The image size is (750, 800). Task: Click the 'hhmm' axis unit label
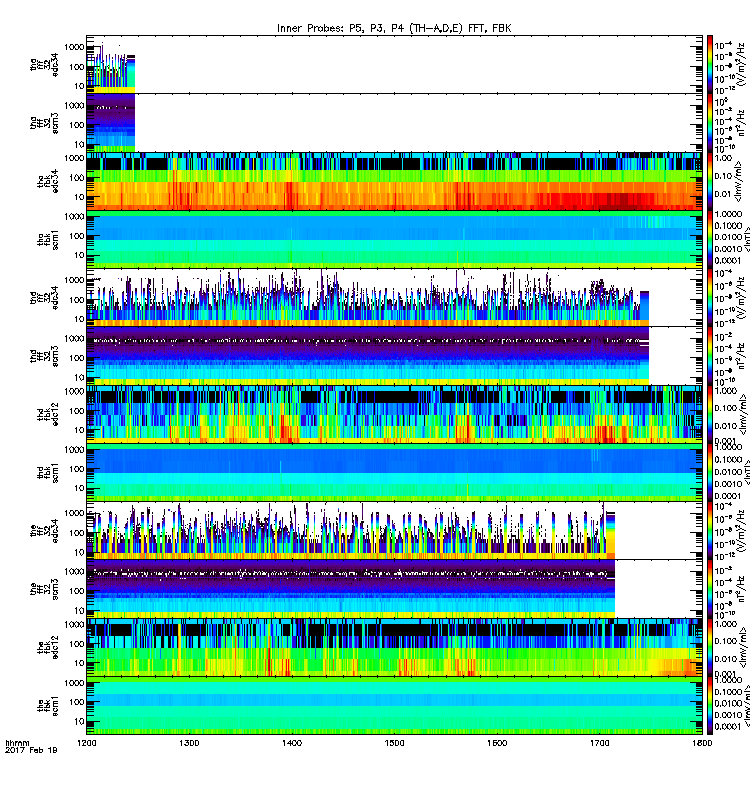point(17,743)
